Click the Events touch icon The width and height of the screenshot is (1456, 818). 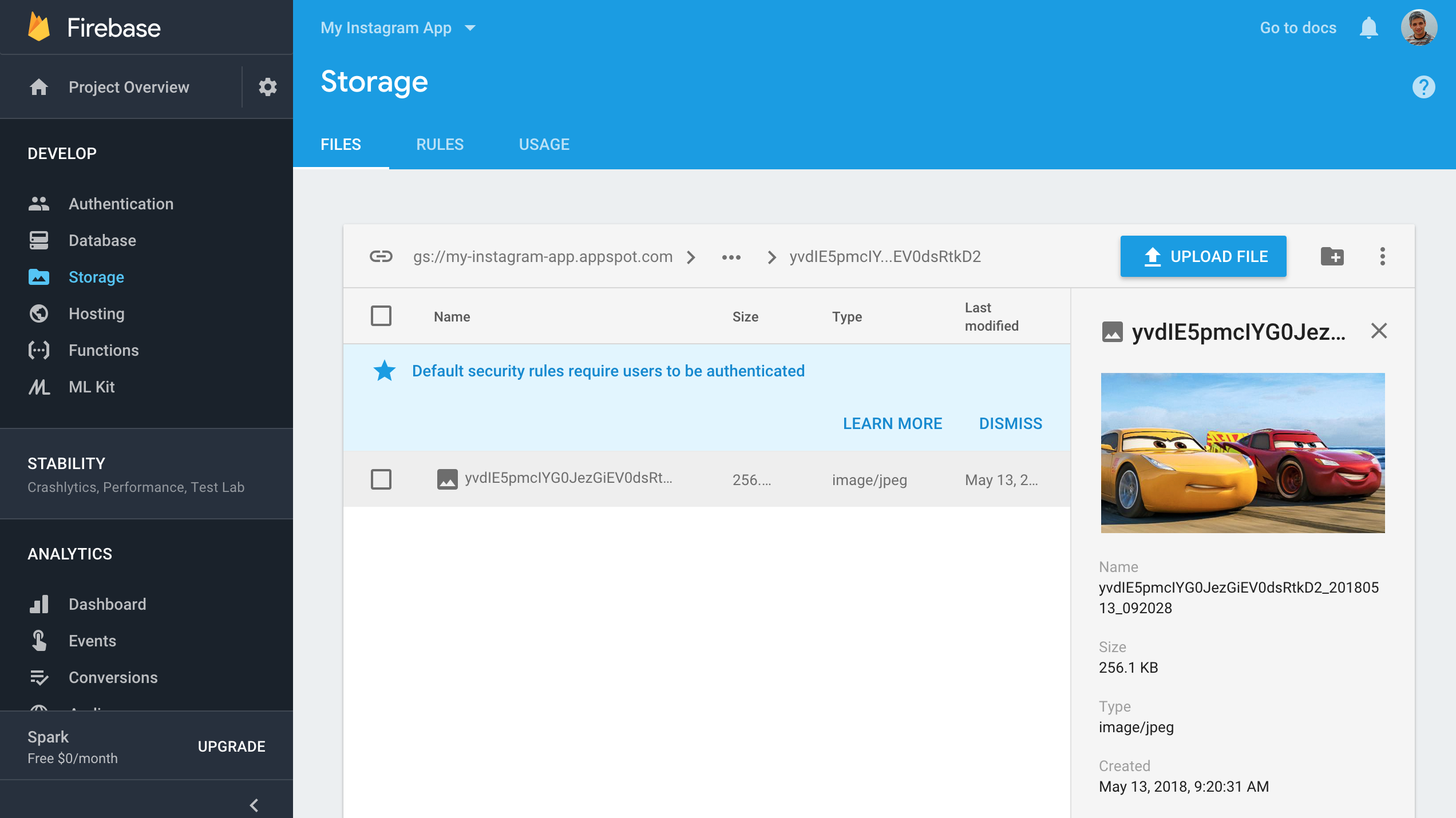point(39,641)
